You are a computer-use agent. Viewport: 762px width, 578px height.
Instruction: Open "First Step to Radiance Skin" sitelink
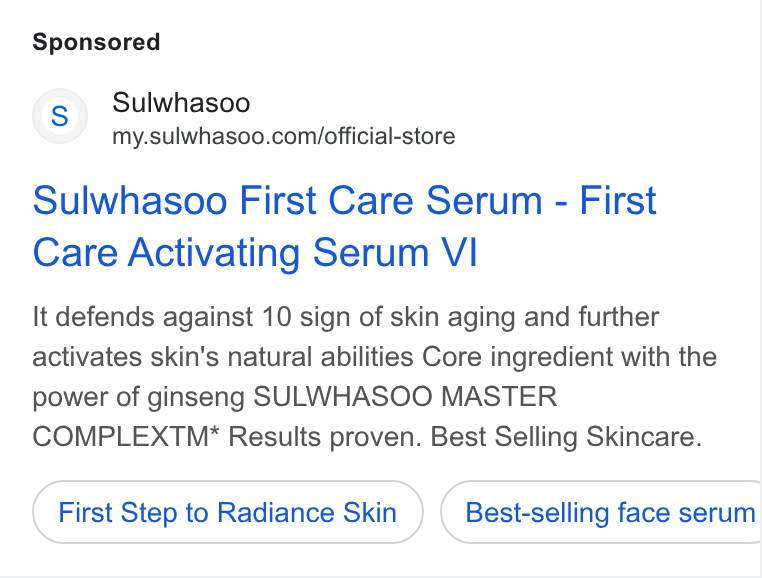click(x=228, y=512)
